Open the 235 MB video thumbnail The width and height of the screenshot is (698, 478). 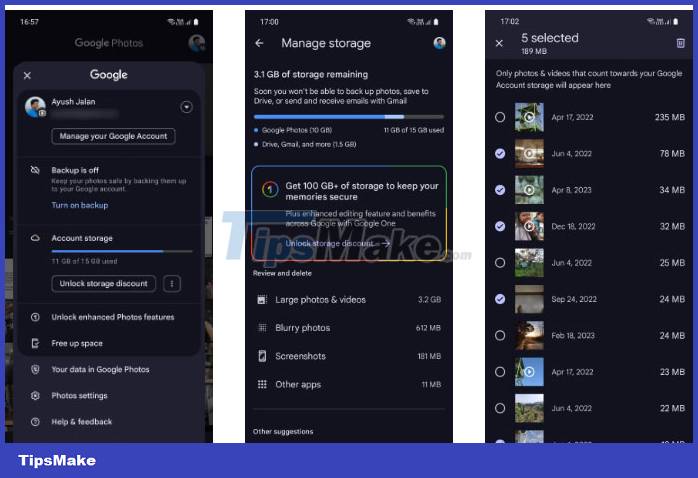click(x=529, y=117)
